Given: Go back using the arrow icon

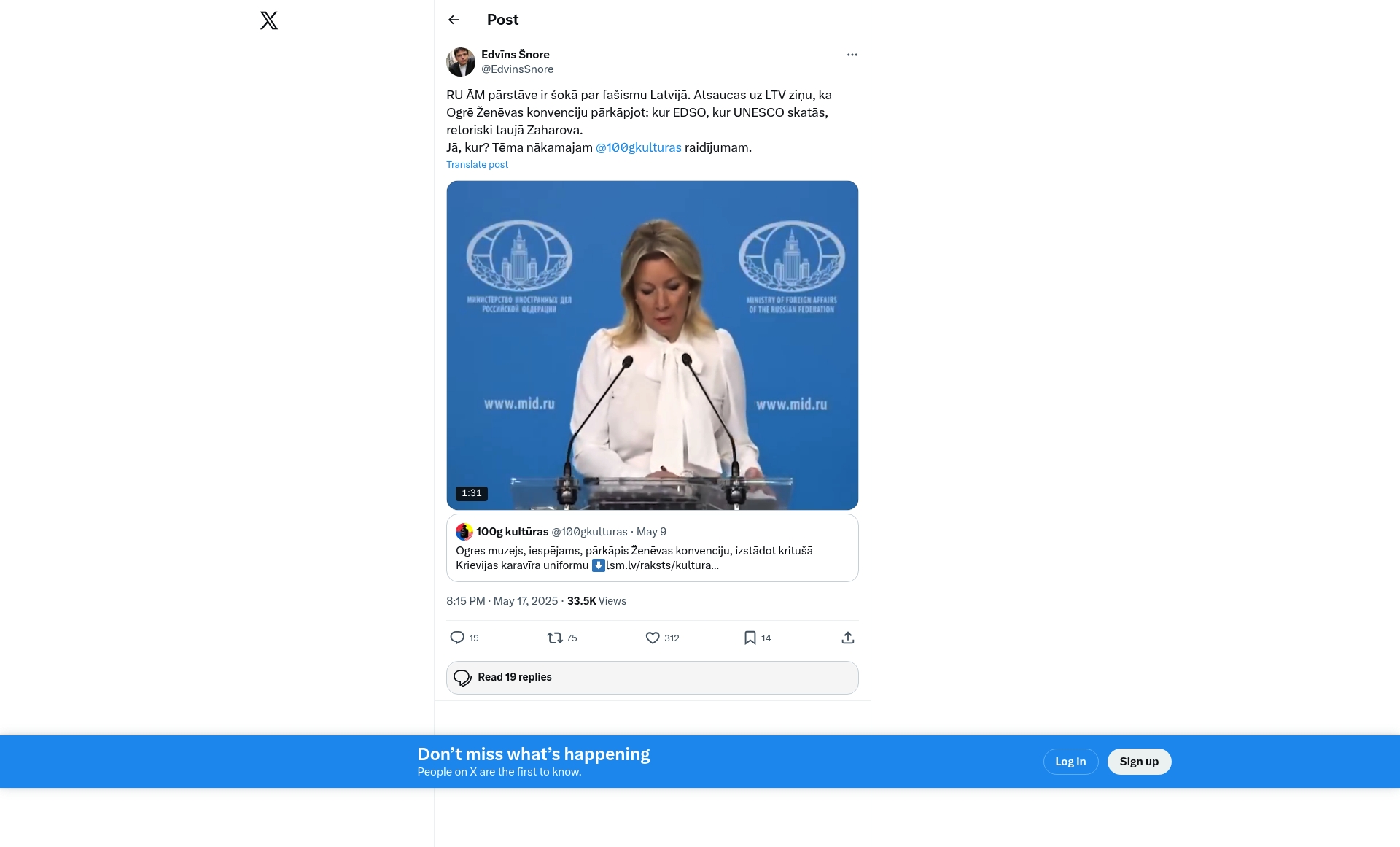Looking at the screenshot, I should point(454,20).
